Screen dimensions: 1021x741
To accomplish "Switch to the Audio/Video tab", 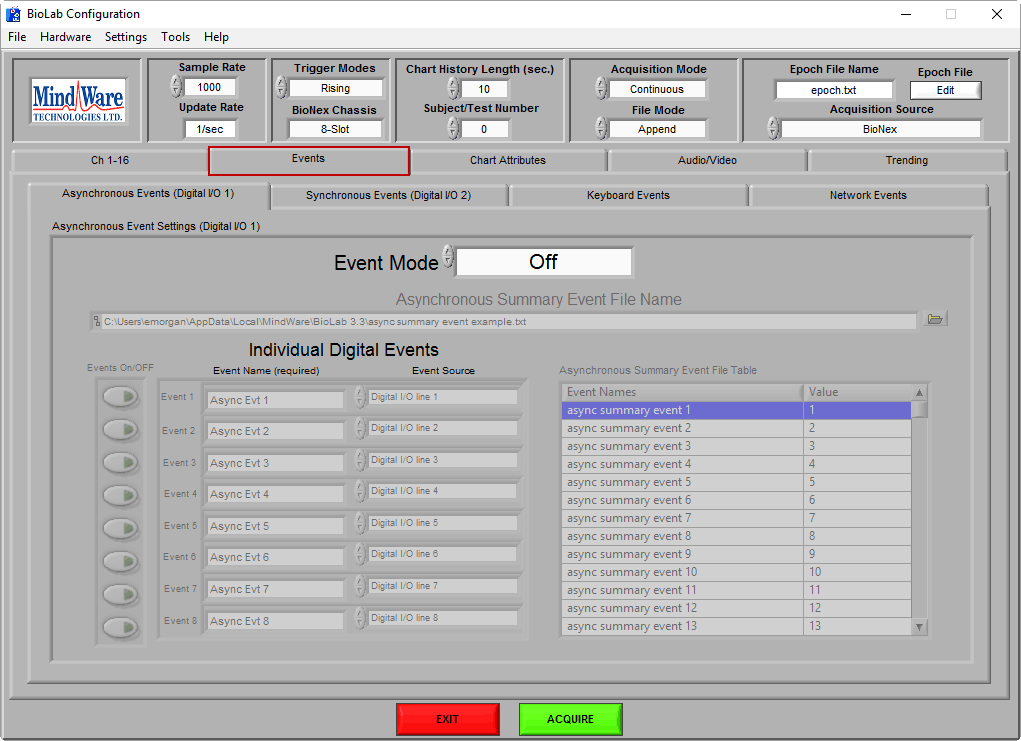I will [707, 160].
